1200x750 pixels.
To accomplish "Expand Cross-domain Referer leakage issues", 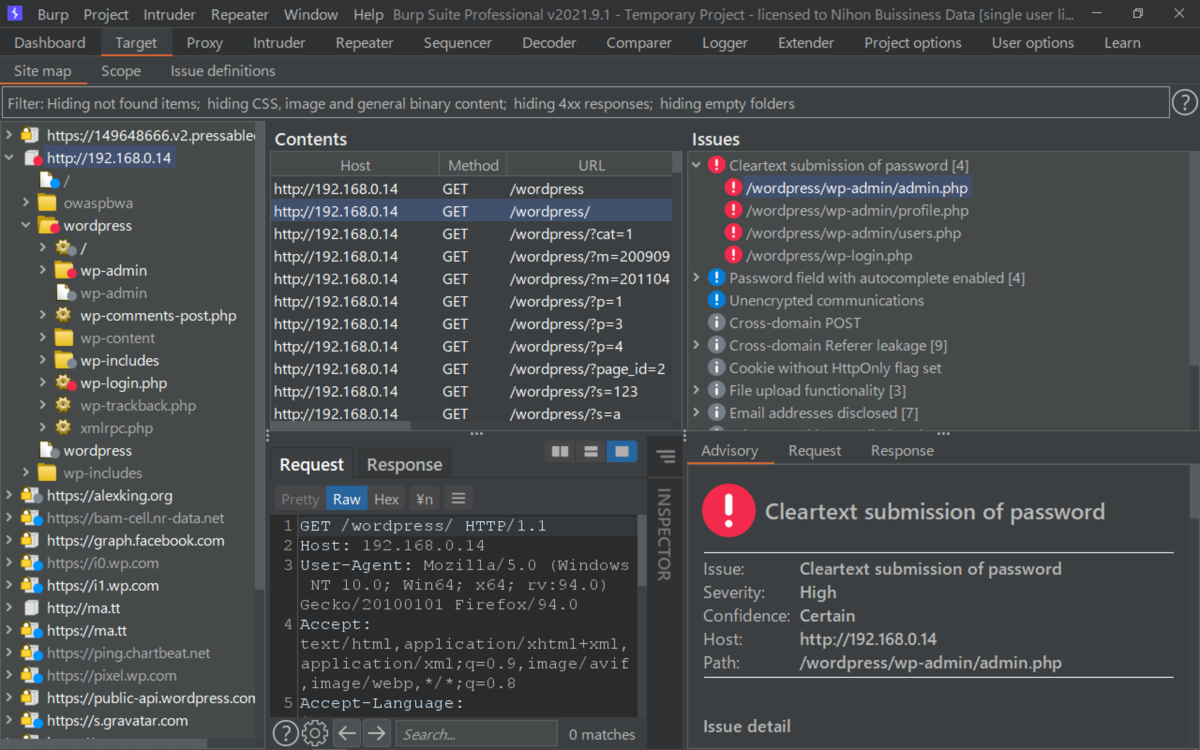I will pyautogui.click(x=697, y=345).
